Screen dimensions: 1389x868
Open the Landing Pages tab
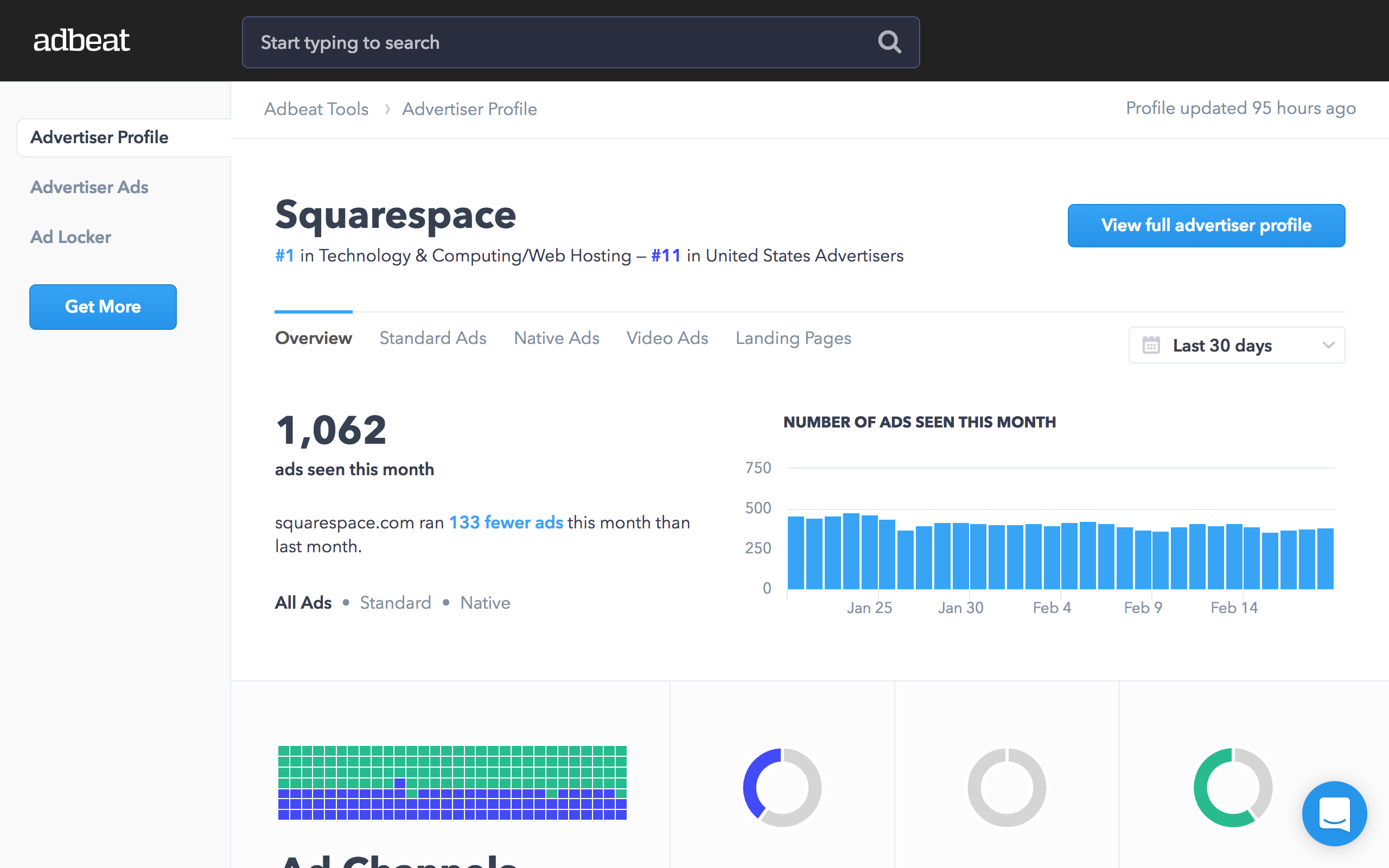pyautogui.click(x=793, y=338)
